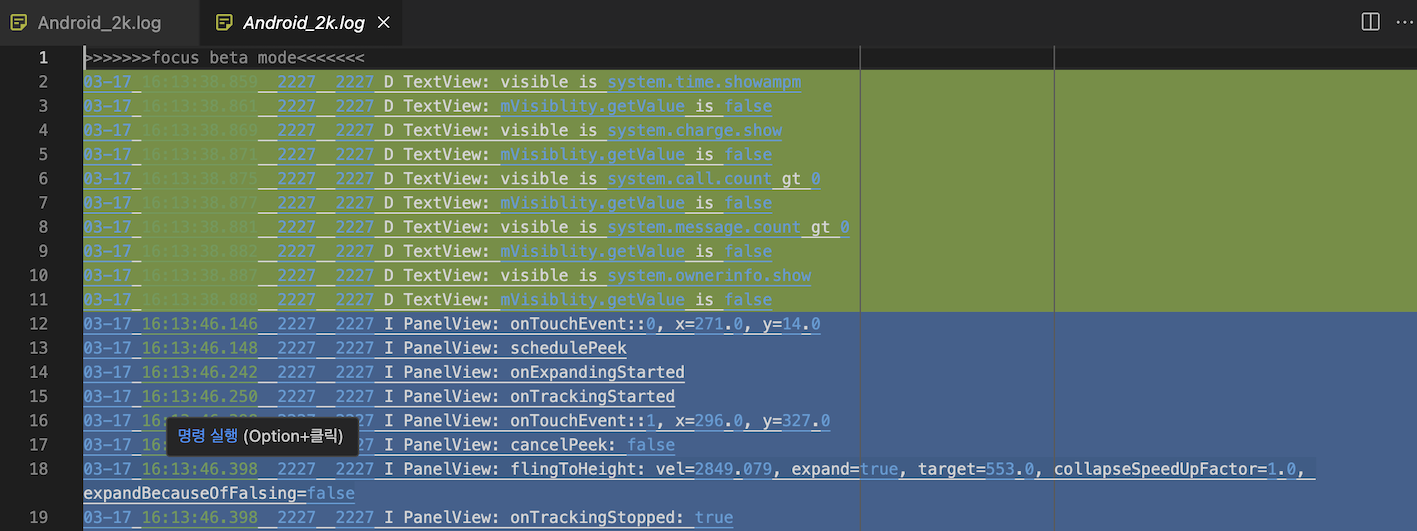Click timestamp 16:13:46.242 on line 14
The image size is (1417, 531).
tap(199, 372)
